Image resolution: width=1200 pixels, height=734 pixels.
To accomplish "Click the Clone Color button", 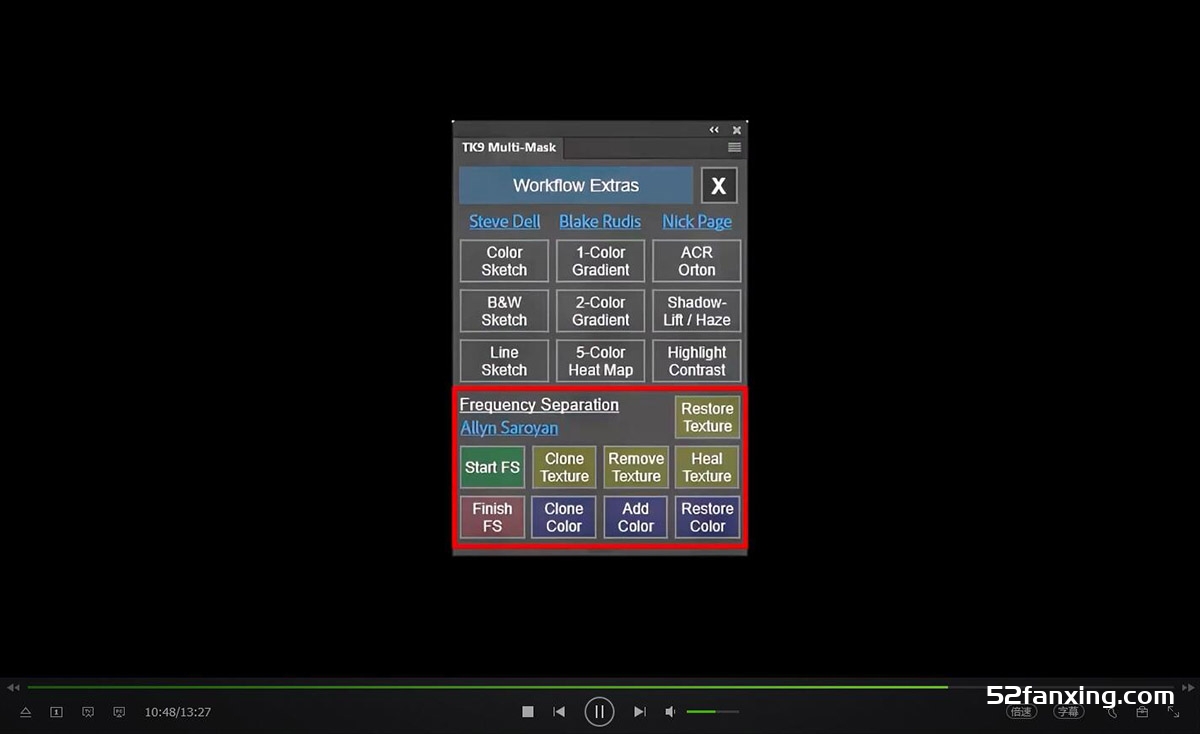I will (x=564, y=517).
